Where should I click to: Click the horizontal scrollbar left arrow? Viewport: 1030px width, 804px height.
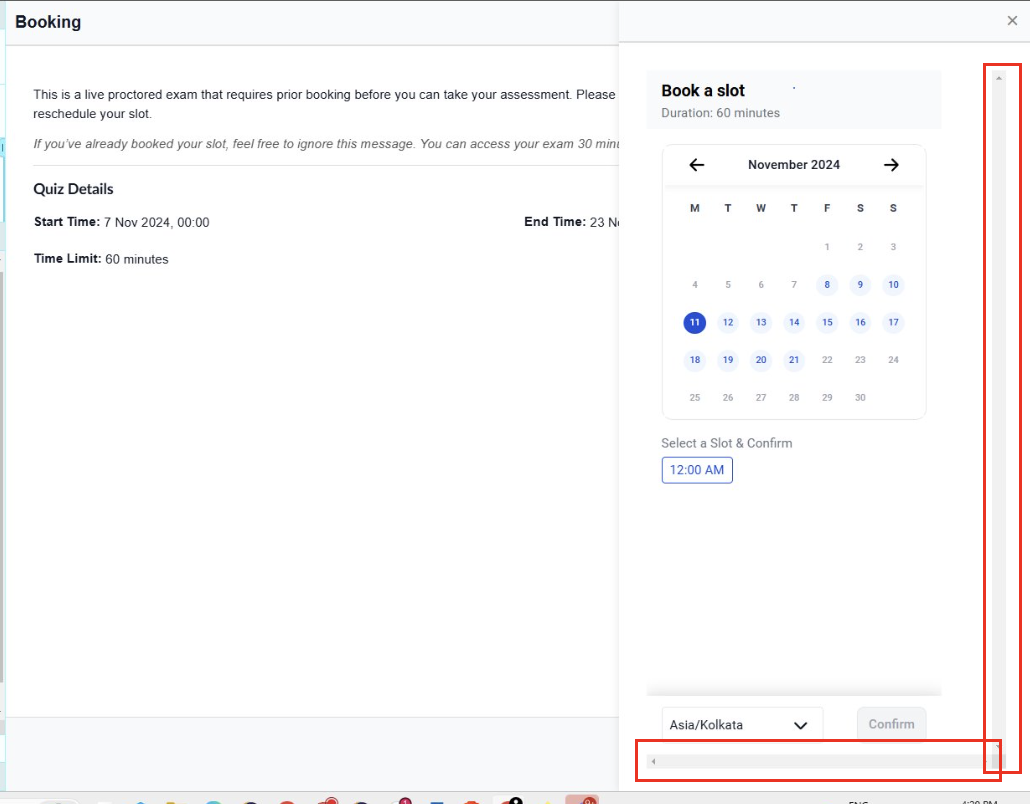(653, 761)
